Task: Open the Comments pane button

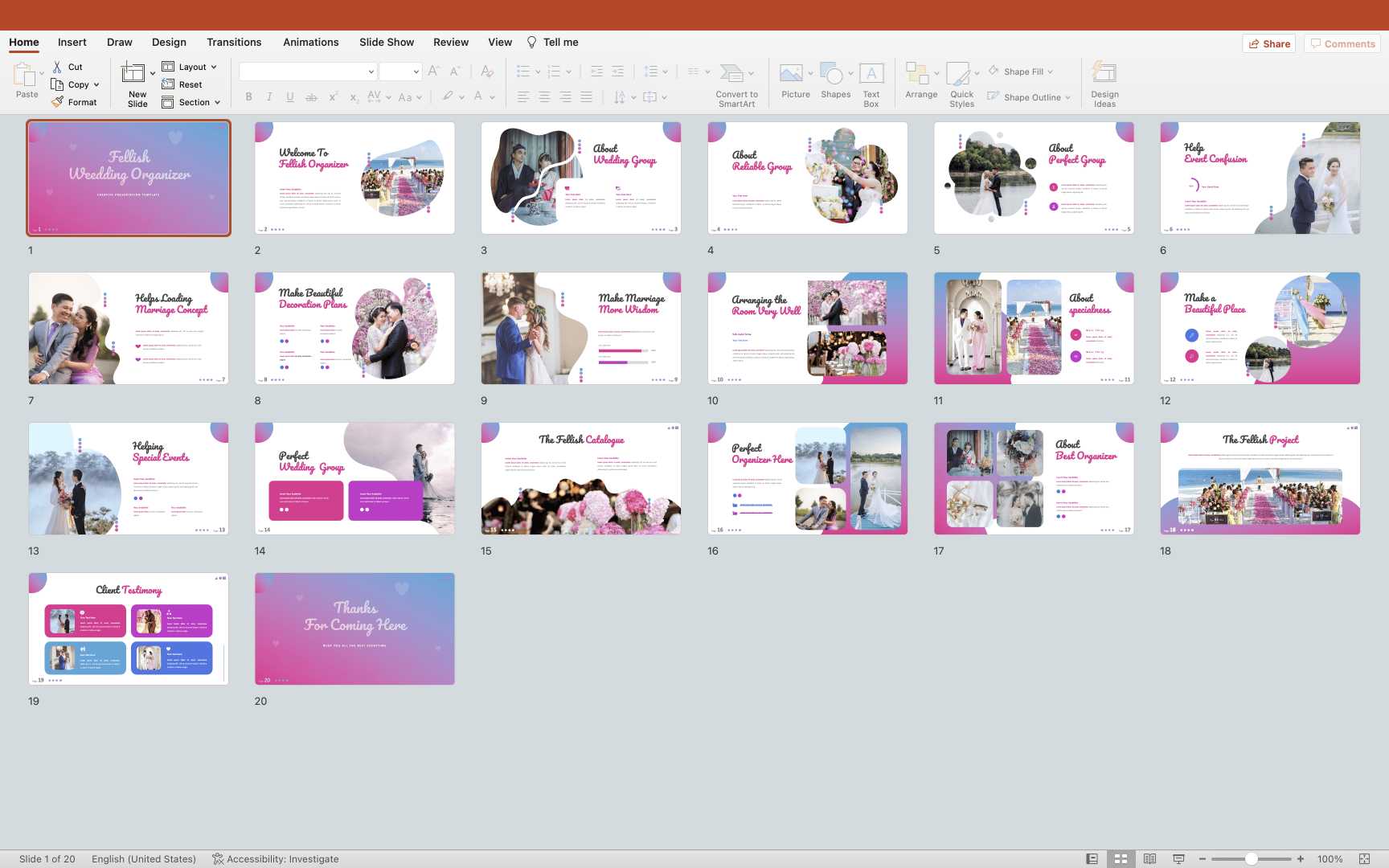Action: (1342, 44)
